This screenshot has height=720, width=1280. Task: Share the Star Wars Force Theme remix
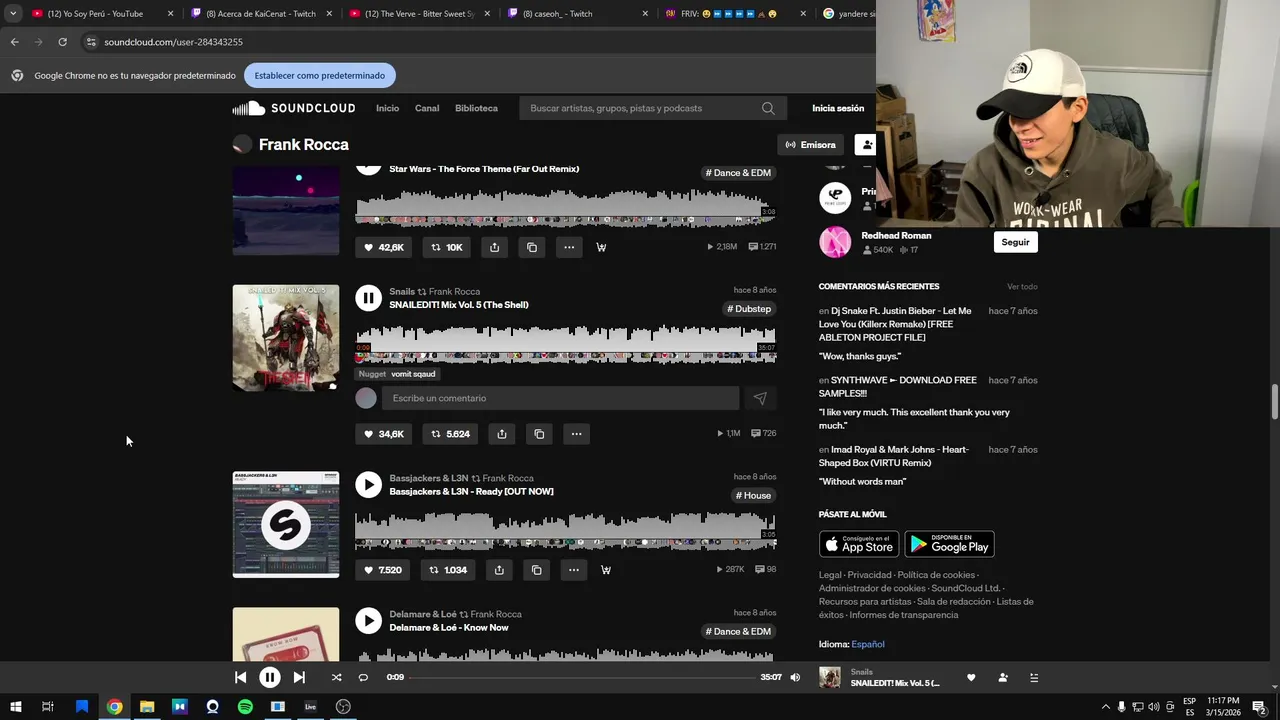[x=494, y=247]
